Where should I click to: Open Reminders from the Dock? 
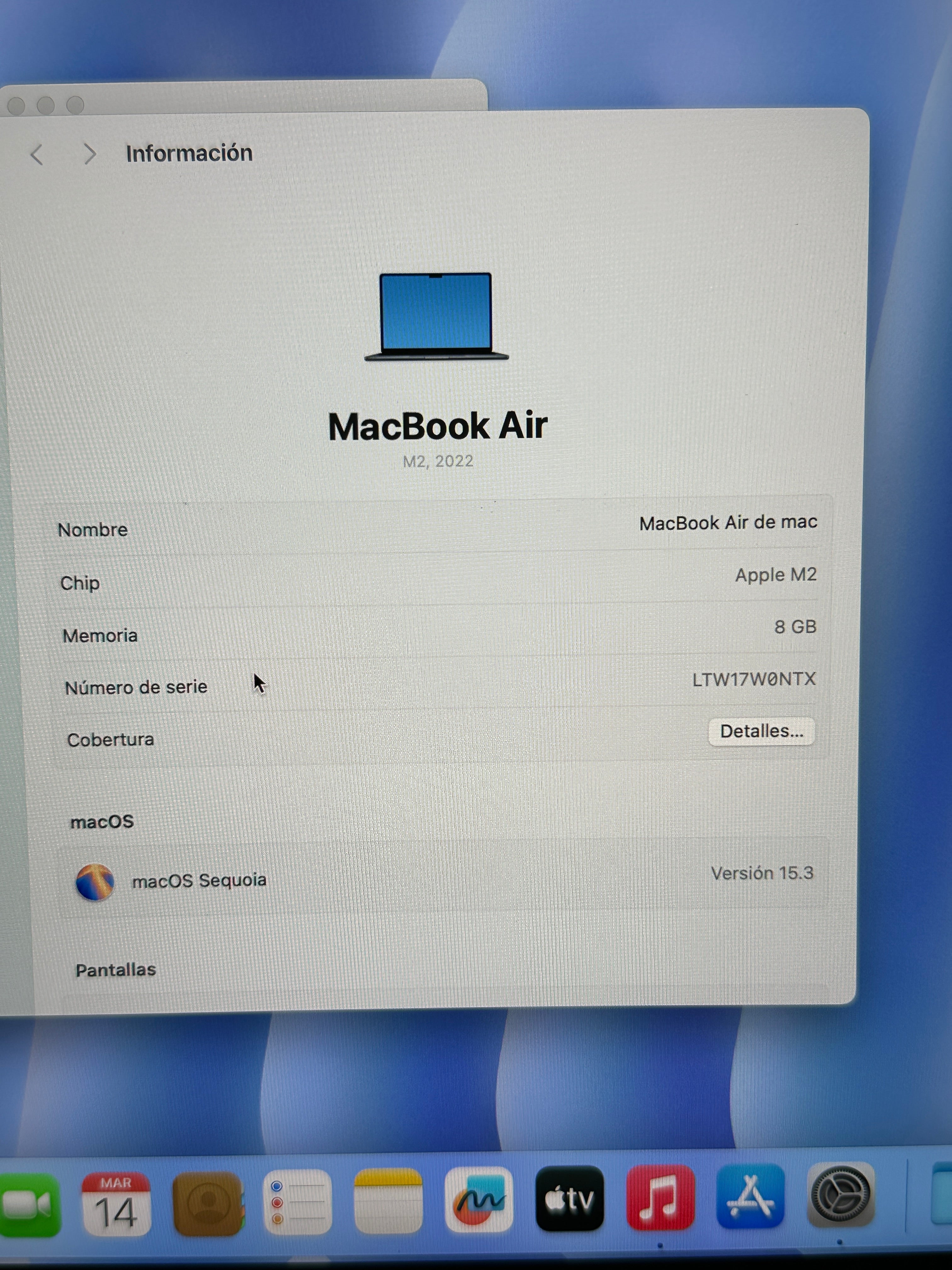pos(297,1202)
